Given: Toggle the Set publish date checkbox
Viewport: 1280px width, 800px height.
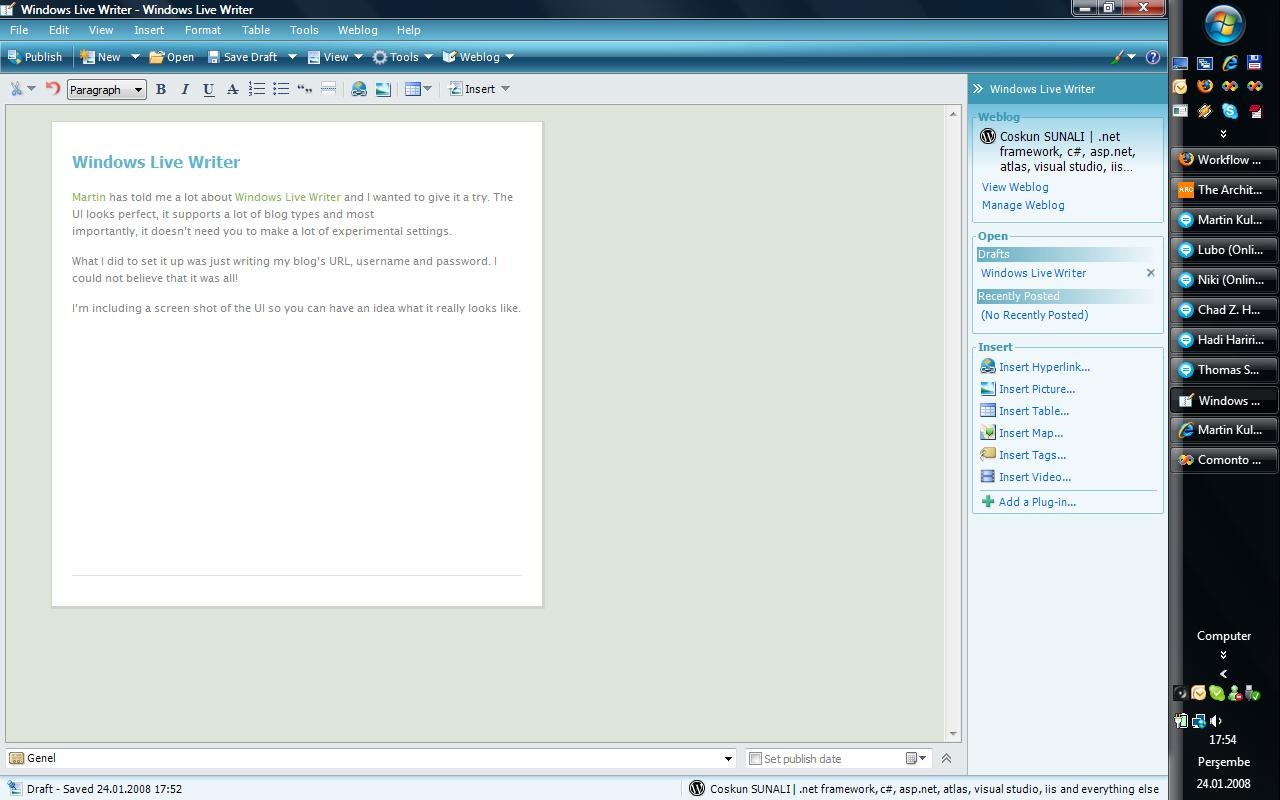Looking at the screenshot, I should 756,759.
